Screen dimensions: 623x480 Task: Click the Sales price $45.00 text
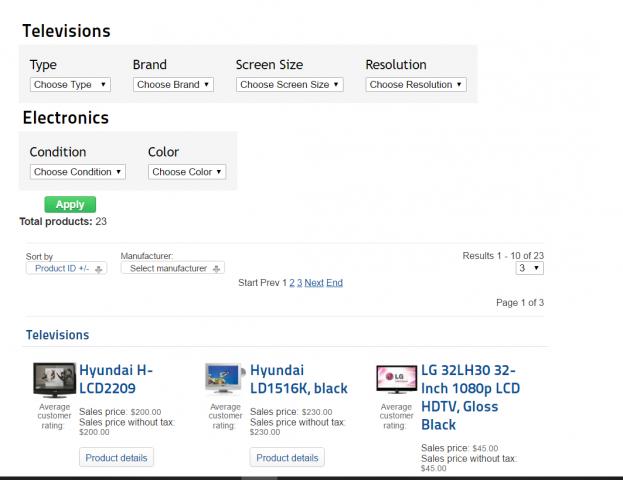460,448
